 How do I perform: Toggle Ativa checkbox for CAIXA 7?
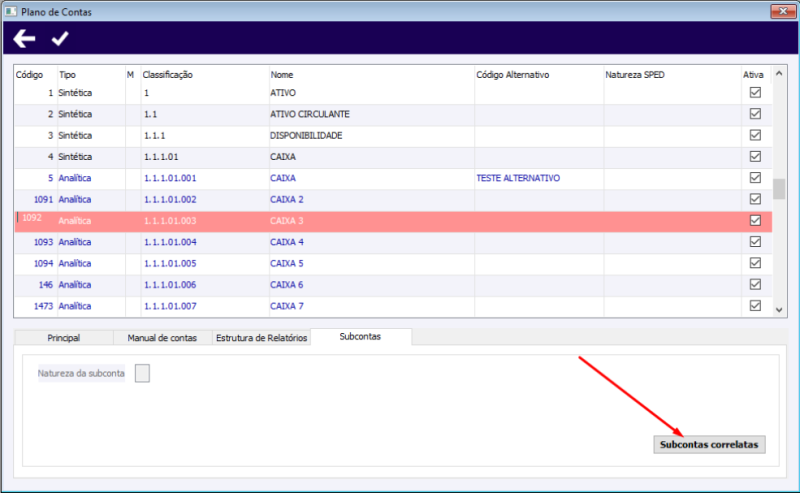point(755,306)
